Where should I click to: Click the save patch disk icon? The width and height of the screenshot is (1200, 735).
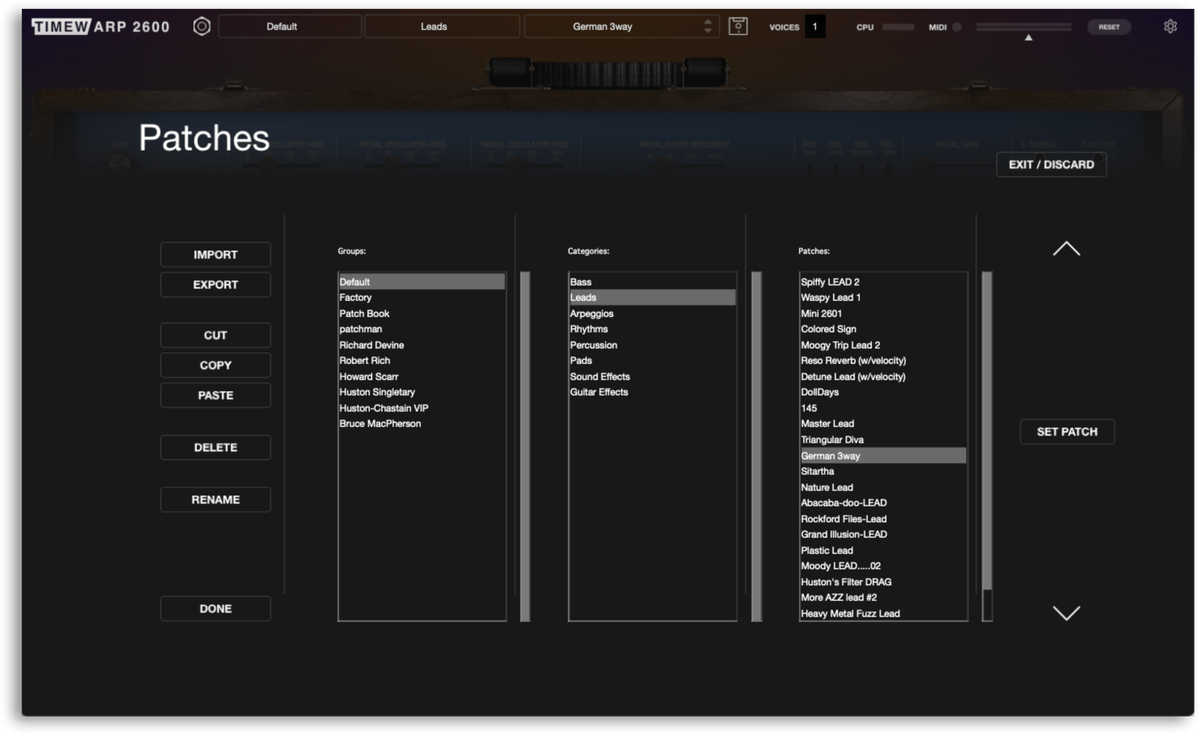738,27
